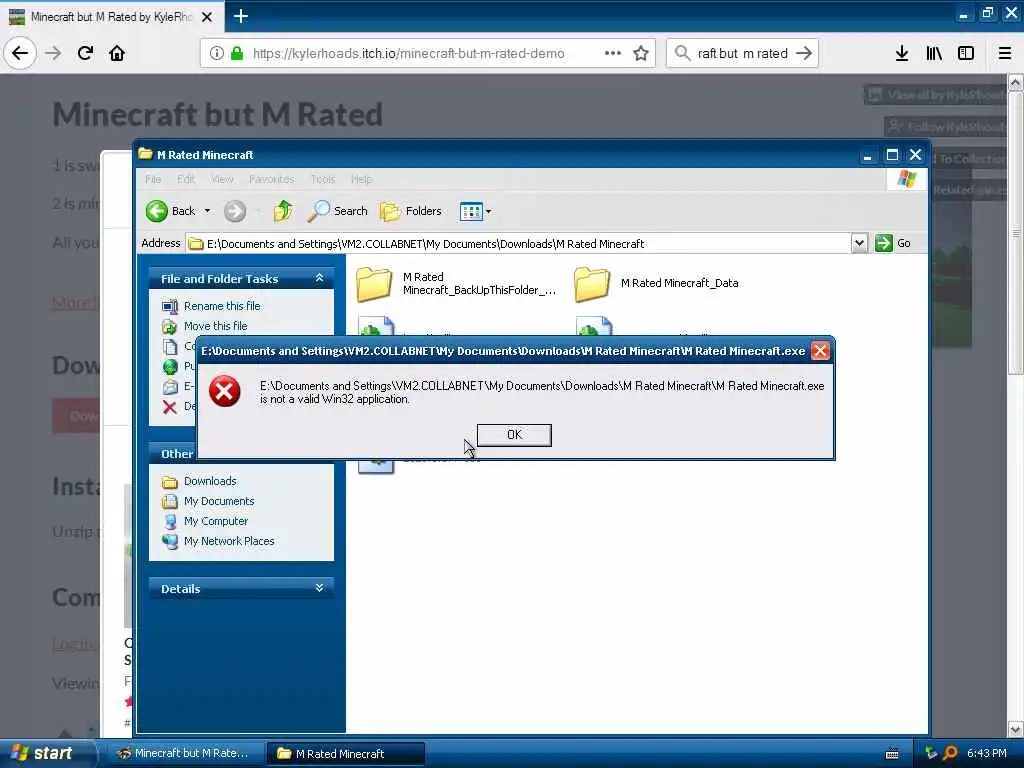Toggle the Folders pane in Explorer

pos(411,211)
